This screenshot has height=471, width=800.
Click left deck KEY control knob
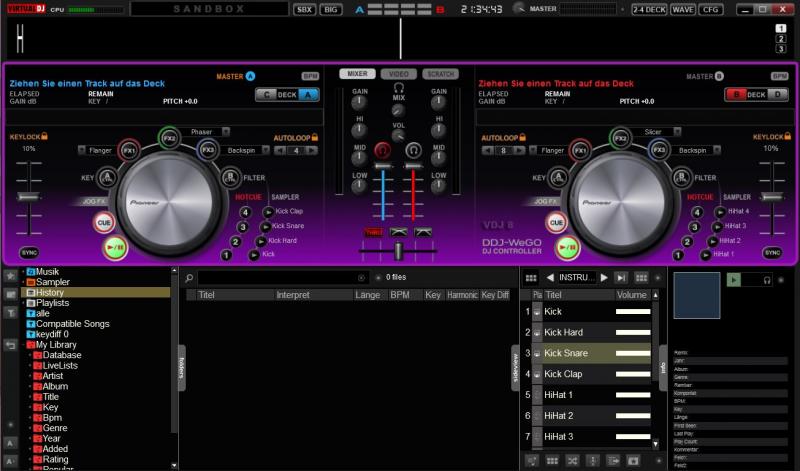[x=107, y=178]
